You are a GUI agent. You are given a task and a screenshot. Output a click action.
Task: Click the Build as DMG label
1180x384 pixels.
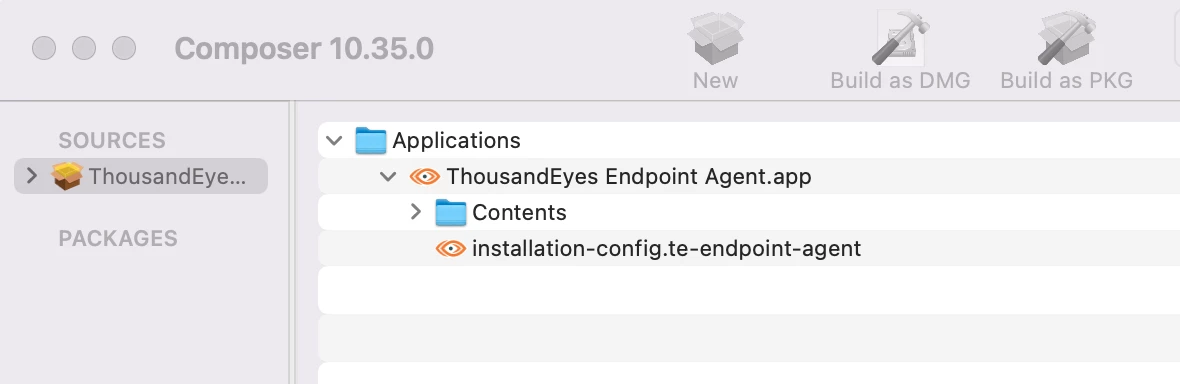pyautogui.click(x=900, y=81)
